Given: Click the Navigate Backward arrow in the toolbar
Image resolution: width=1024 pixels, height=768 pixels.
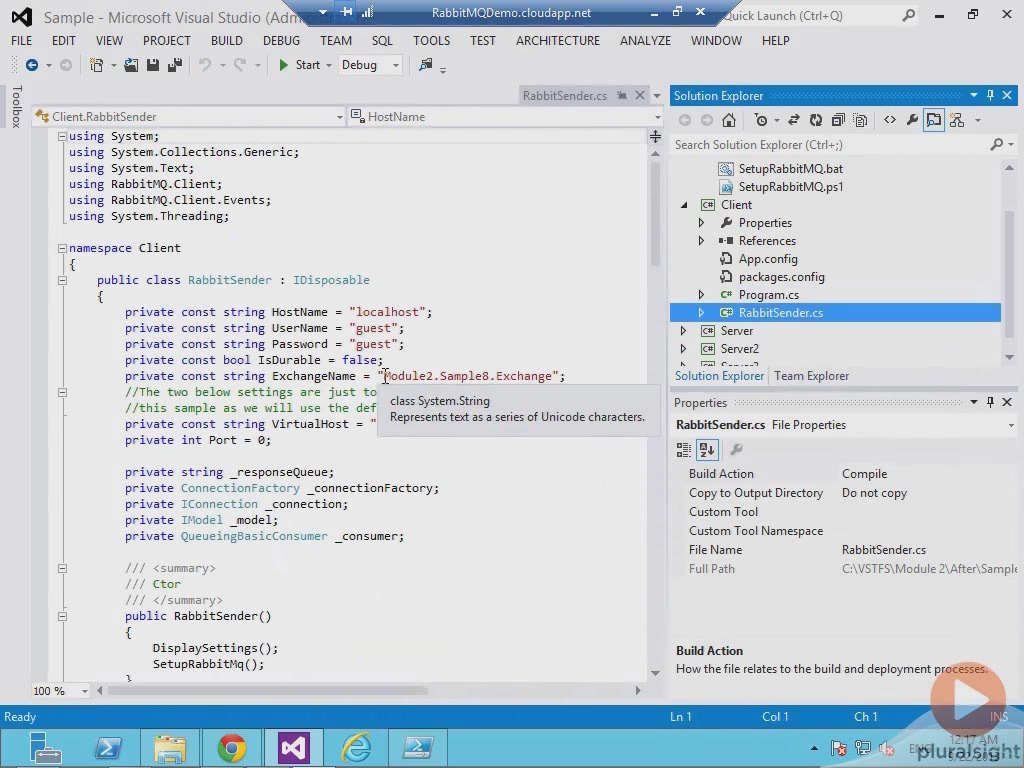Looking at the screenshot, I should [x=31, y=65].
